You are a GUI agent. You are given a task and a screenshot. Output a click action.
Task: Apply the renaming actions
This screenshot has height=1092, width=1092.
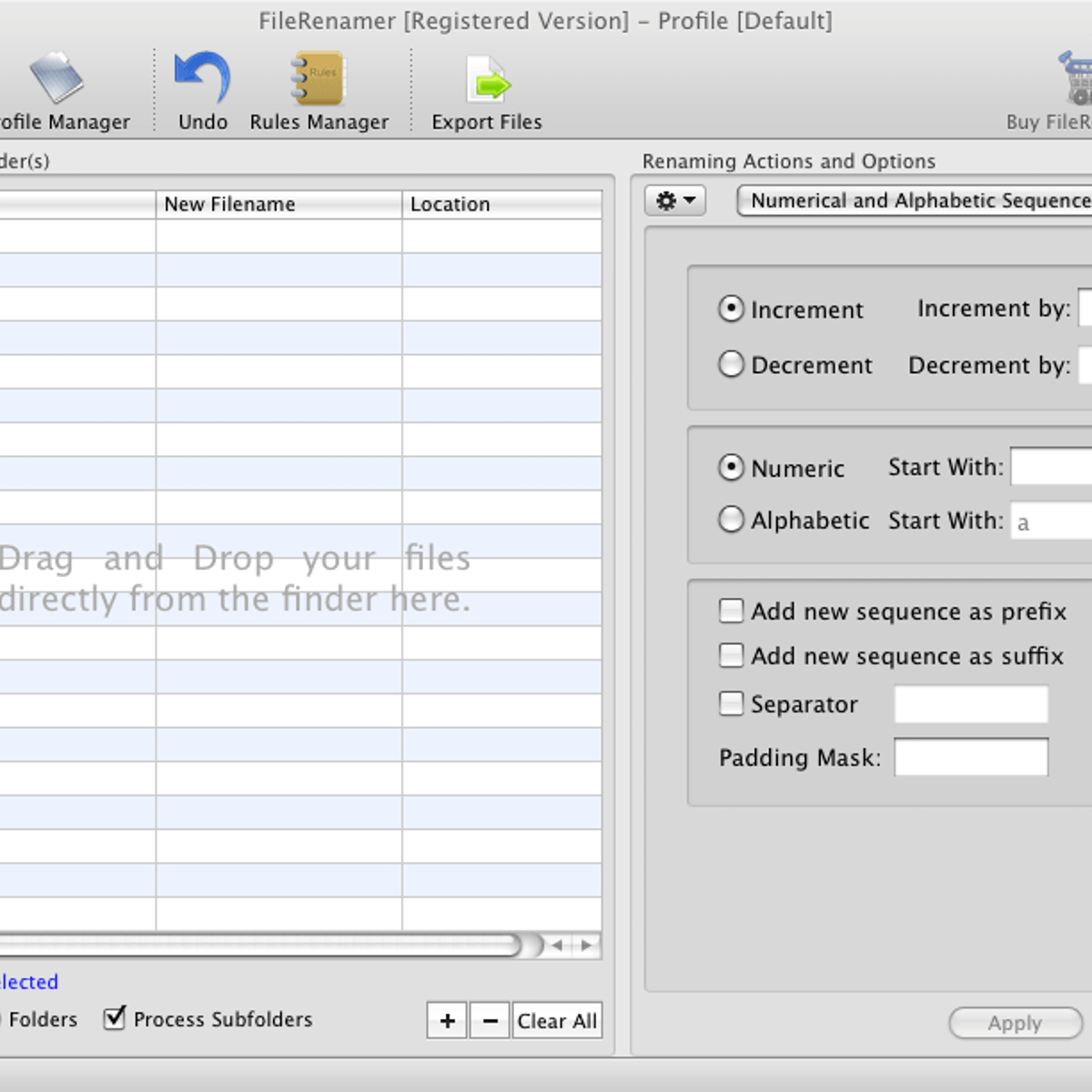[x=1015, y=1023]
